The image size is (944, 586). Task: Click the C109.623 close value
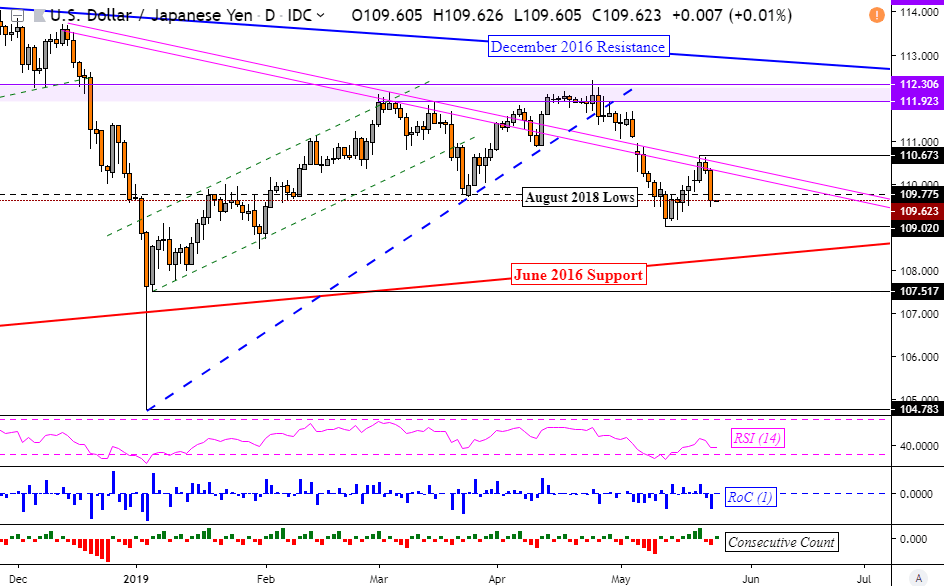pyautogui.click(x=627, y=15)
